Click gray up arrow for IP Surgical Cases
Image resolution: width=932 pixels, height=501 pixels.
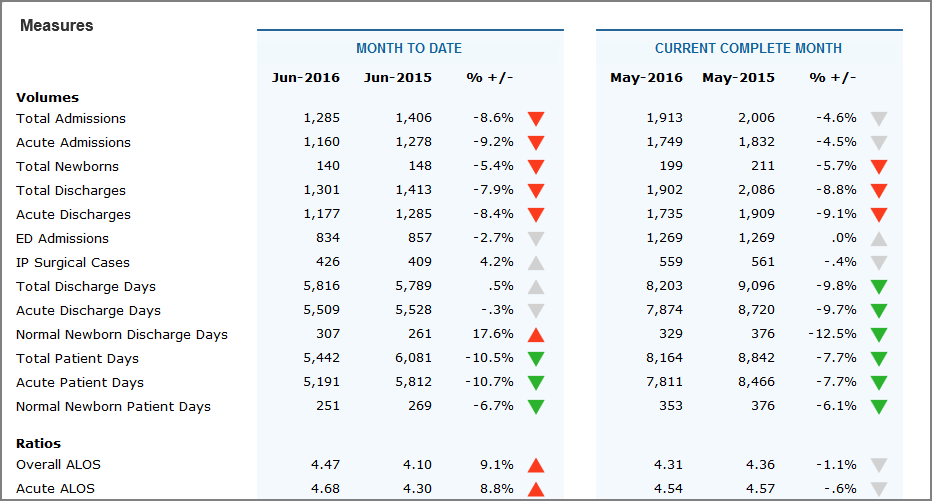coord(536,263)
